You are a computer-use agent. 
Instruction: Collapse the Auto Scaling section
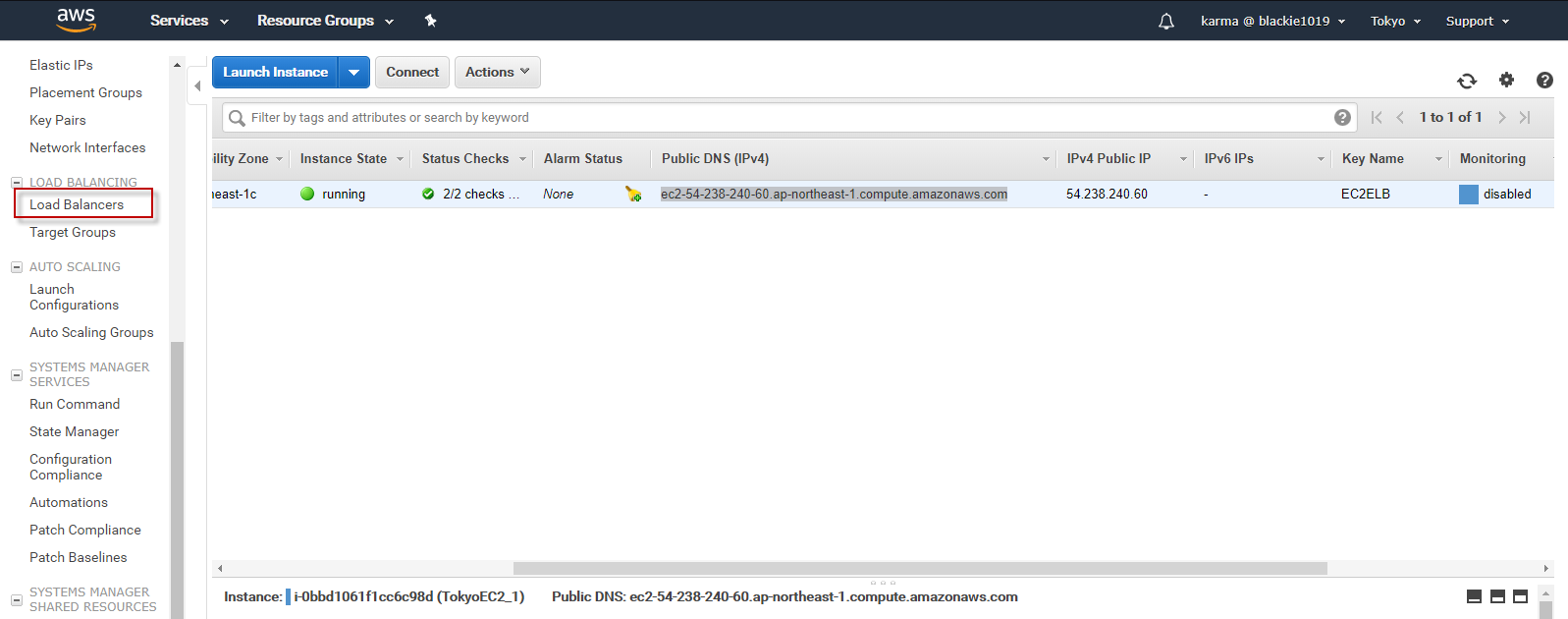point(17,267)
